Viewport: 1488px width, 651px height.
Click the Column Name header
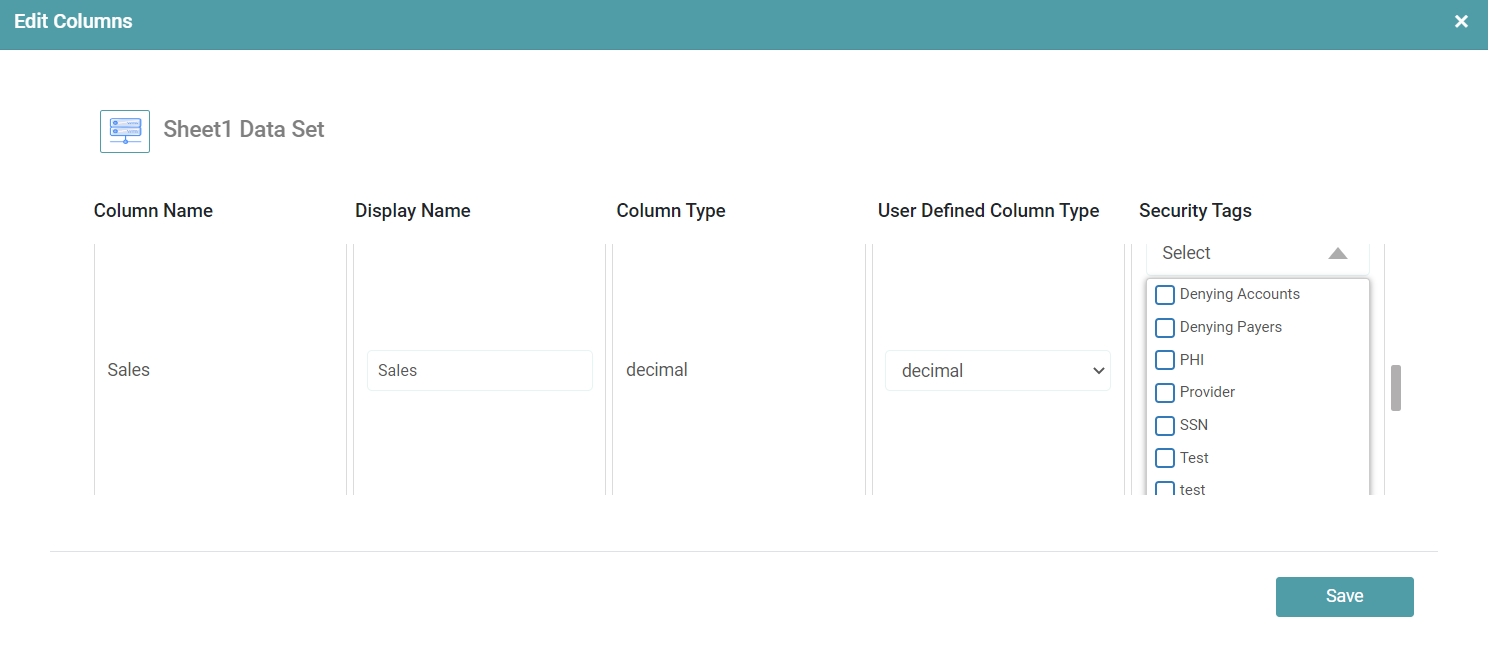[x=153, y=211]
